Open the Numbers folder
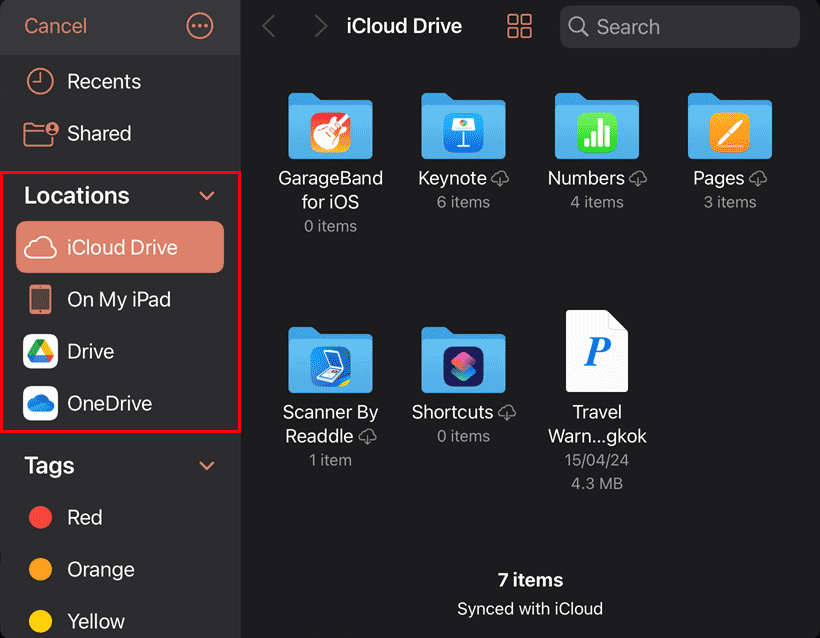Viewport: 820px width, 638px height. pyautogui.click(x=597, y=127)
